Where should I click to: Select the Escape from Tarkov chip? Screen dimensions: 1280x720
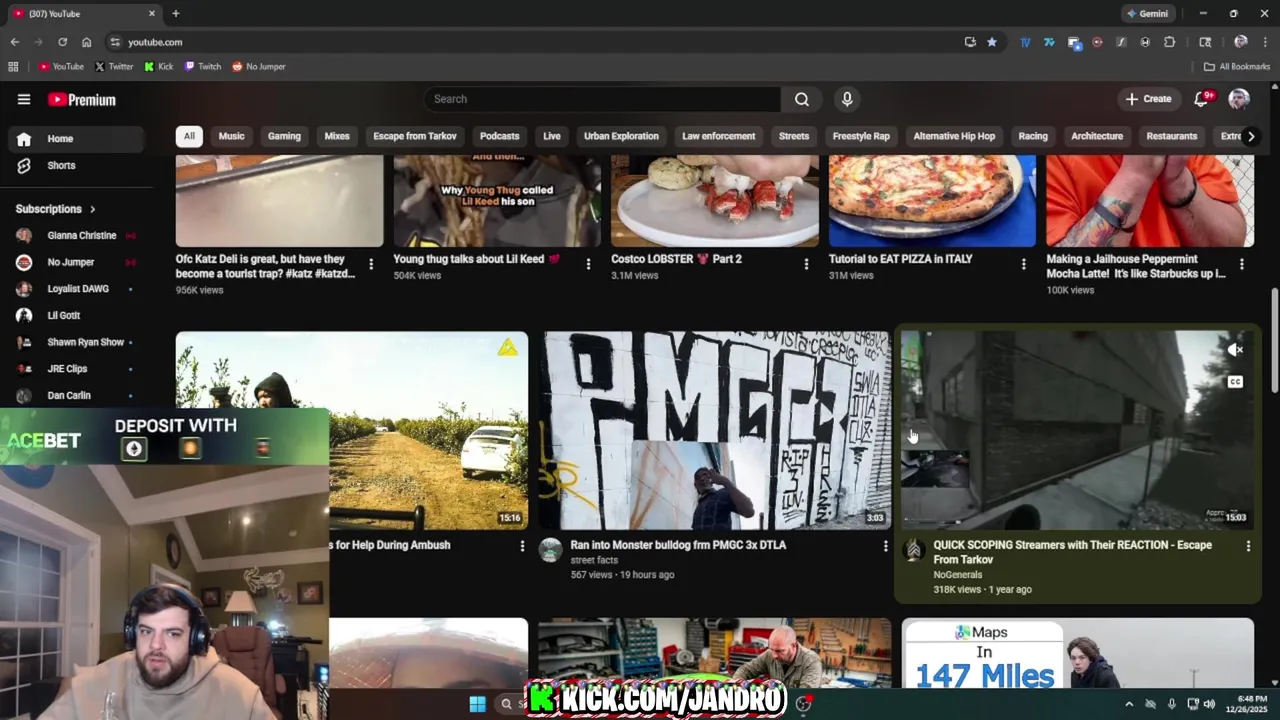coord(415,136)
